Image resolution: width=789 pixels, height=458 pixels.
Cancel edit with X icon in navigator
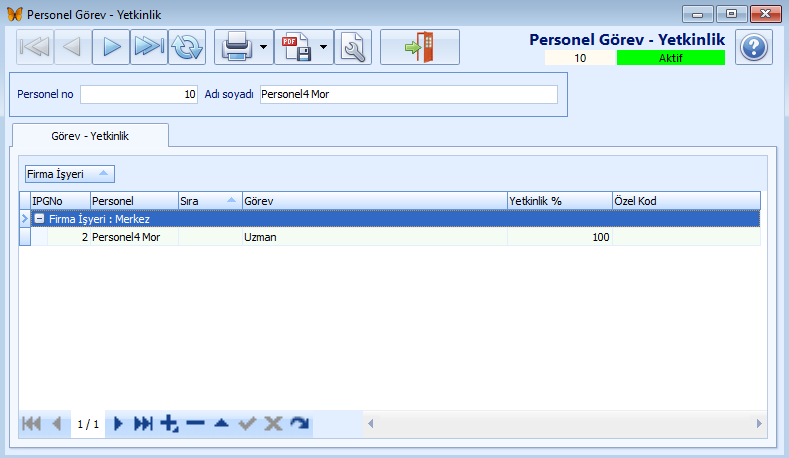click(273, 424)
